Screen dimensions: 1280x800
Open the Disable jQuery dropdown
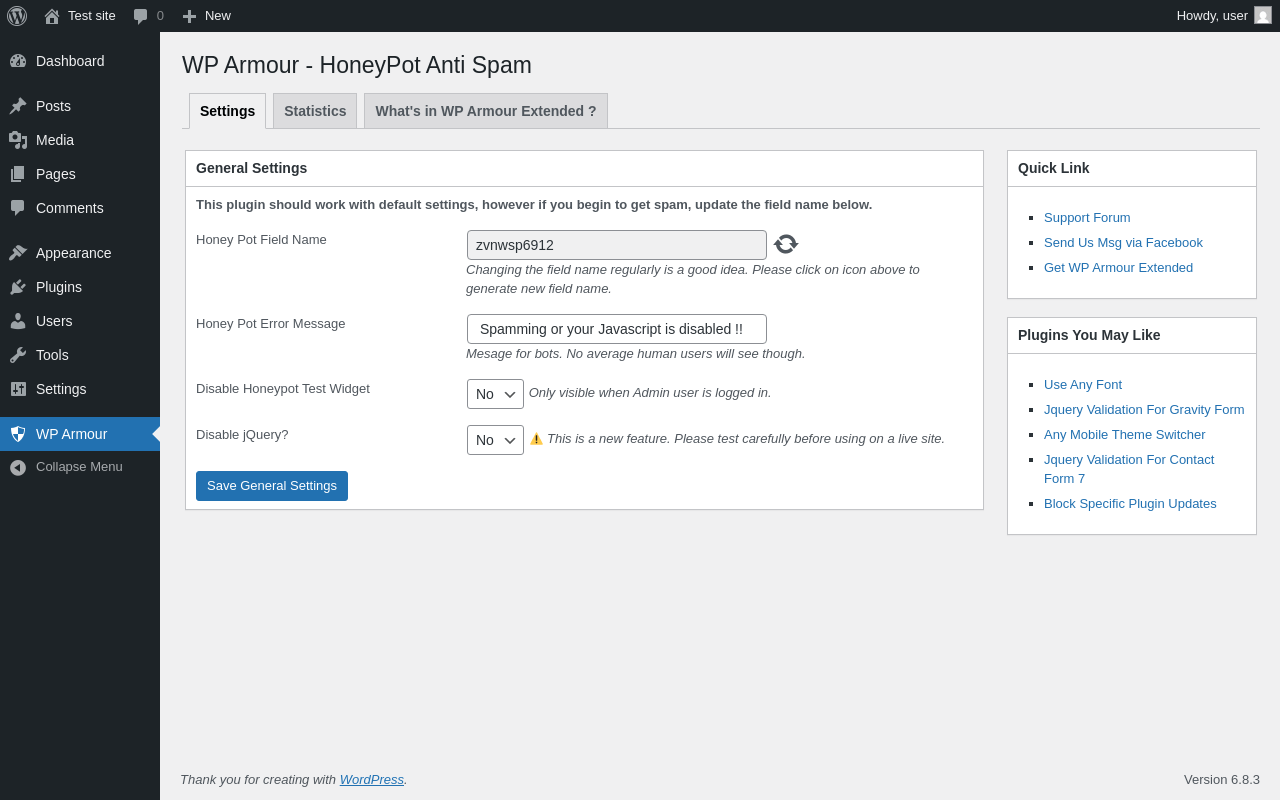tap(495, 440)
